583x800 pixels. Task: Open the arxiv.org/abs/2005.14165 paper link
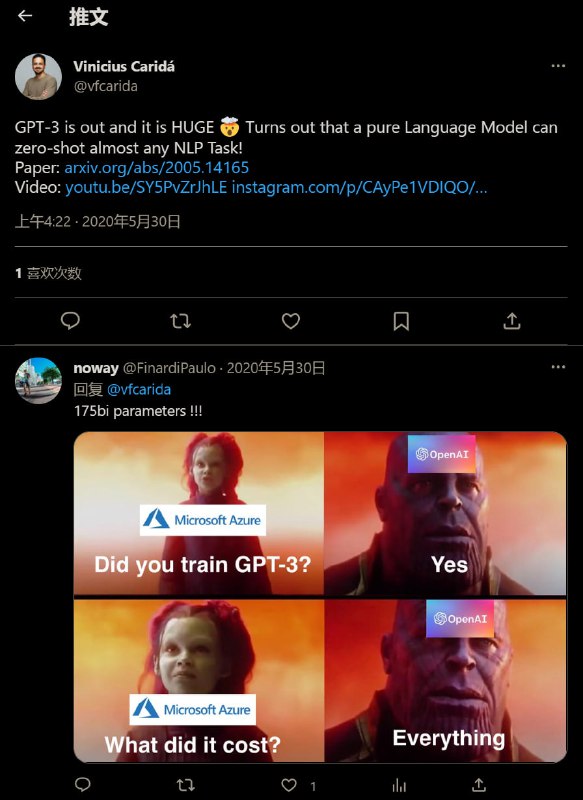coord(157,167)
